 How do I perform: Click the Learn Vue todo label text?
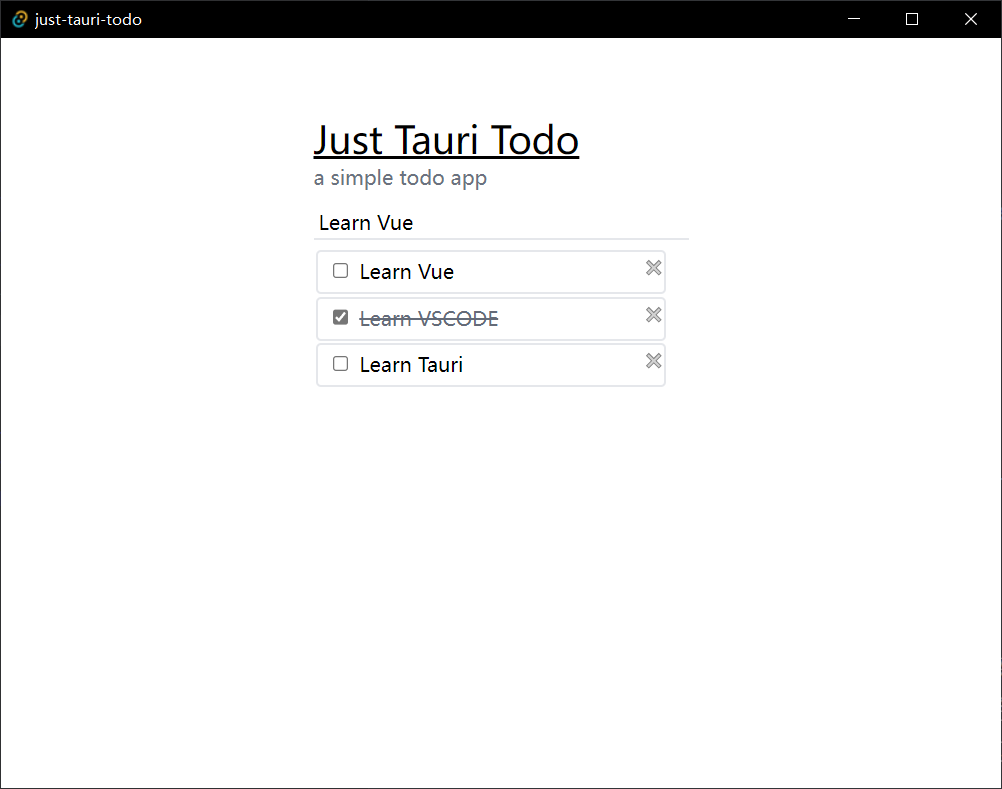point(407,271)
